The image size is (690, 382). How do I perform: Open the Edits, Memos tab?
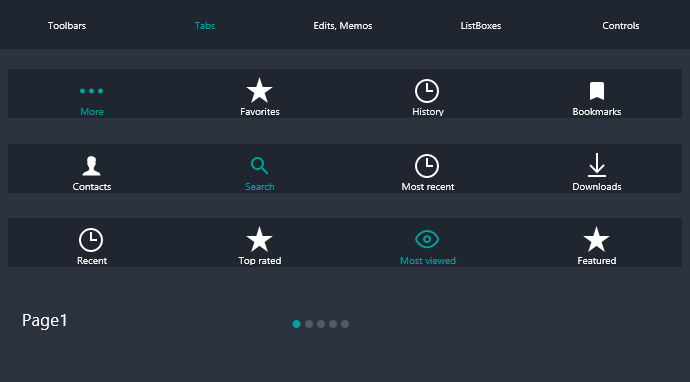[343, 26]
